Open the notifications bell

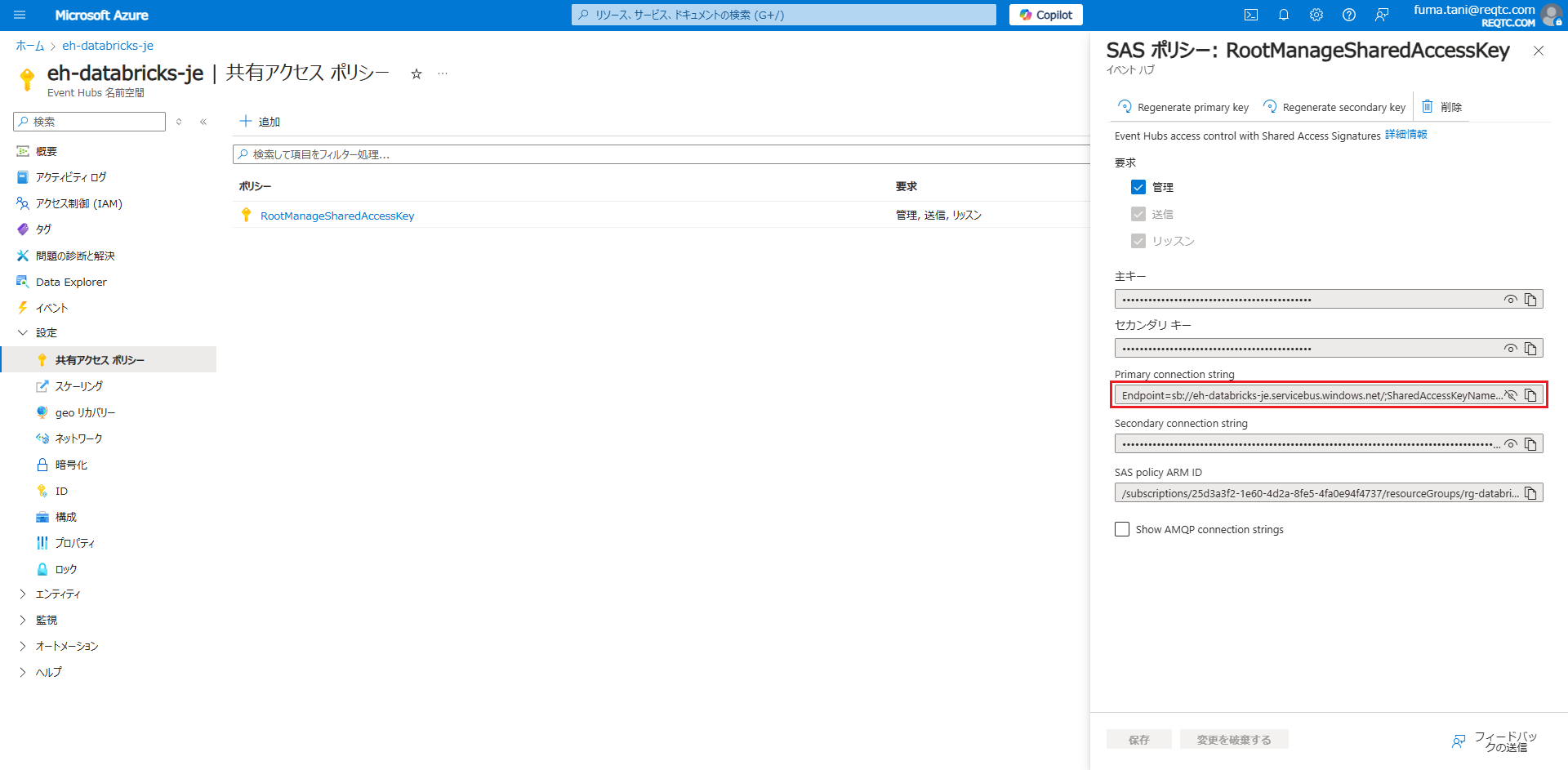[1283, 15]
